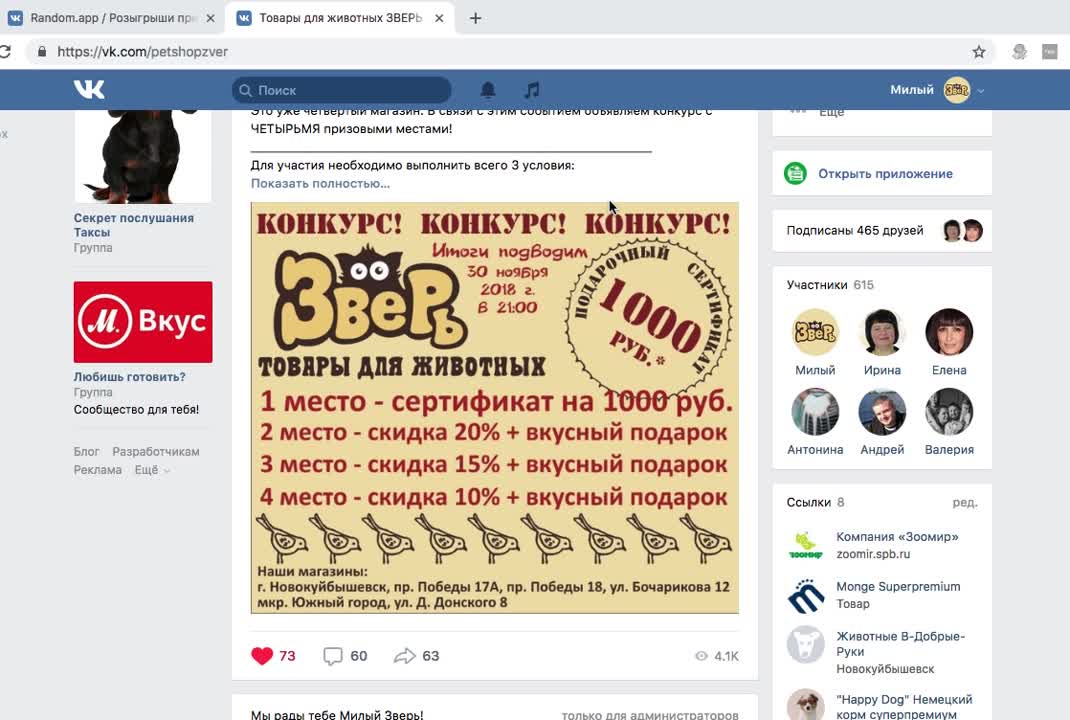Screen dimensions: 1070x720
Task: Open member Валерия avatar
Action: [949, 412]
